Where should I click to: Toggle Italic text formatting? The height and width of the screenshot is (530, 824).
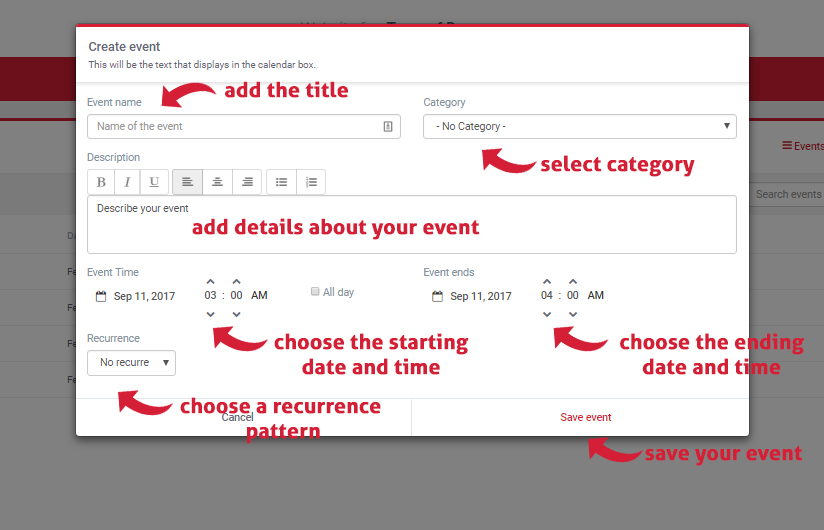[127, 182]
